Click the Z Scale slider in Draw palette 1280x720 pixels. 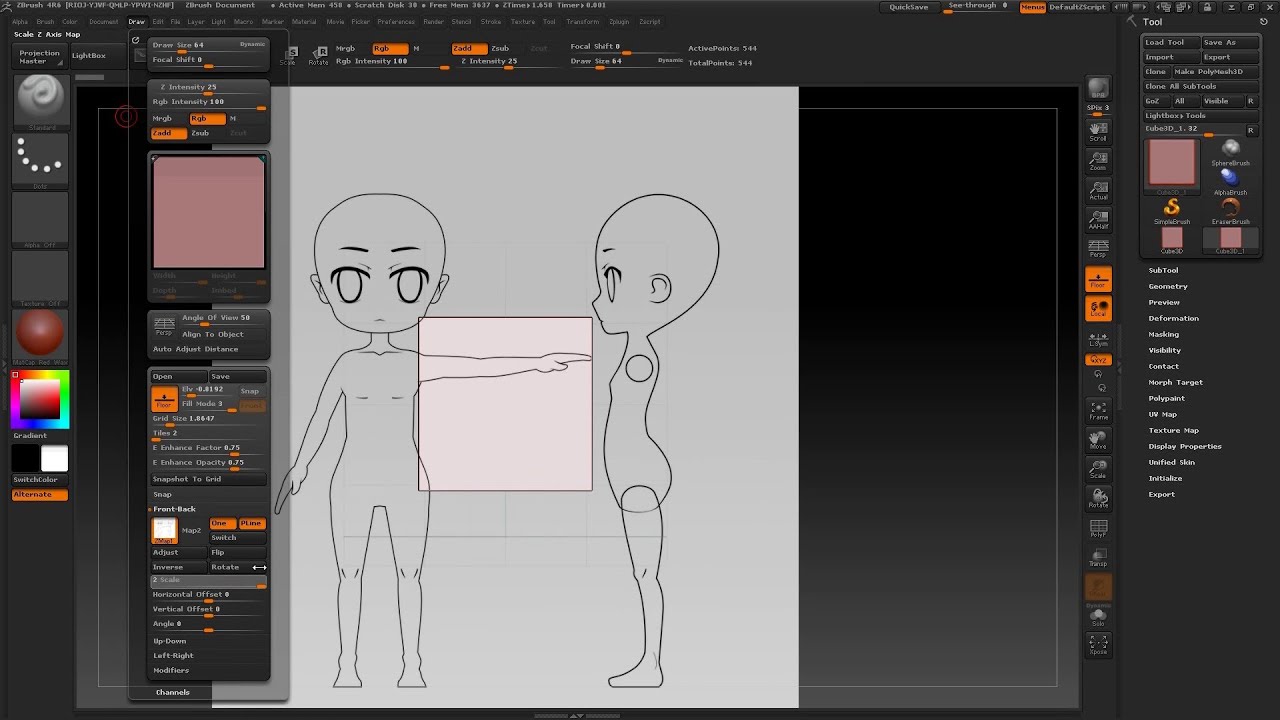click(208, 581)
